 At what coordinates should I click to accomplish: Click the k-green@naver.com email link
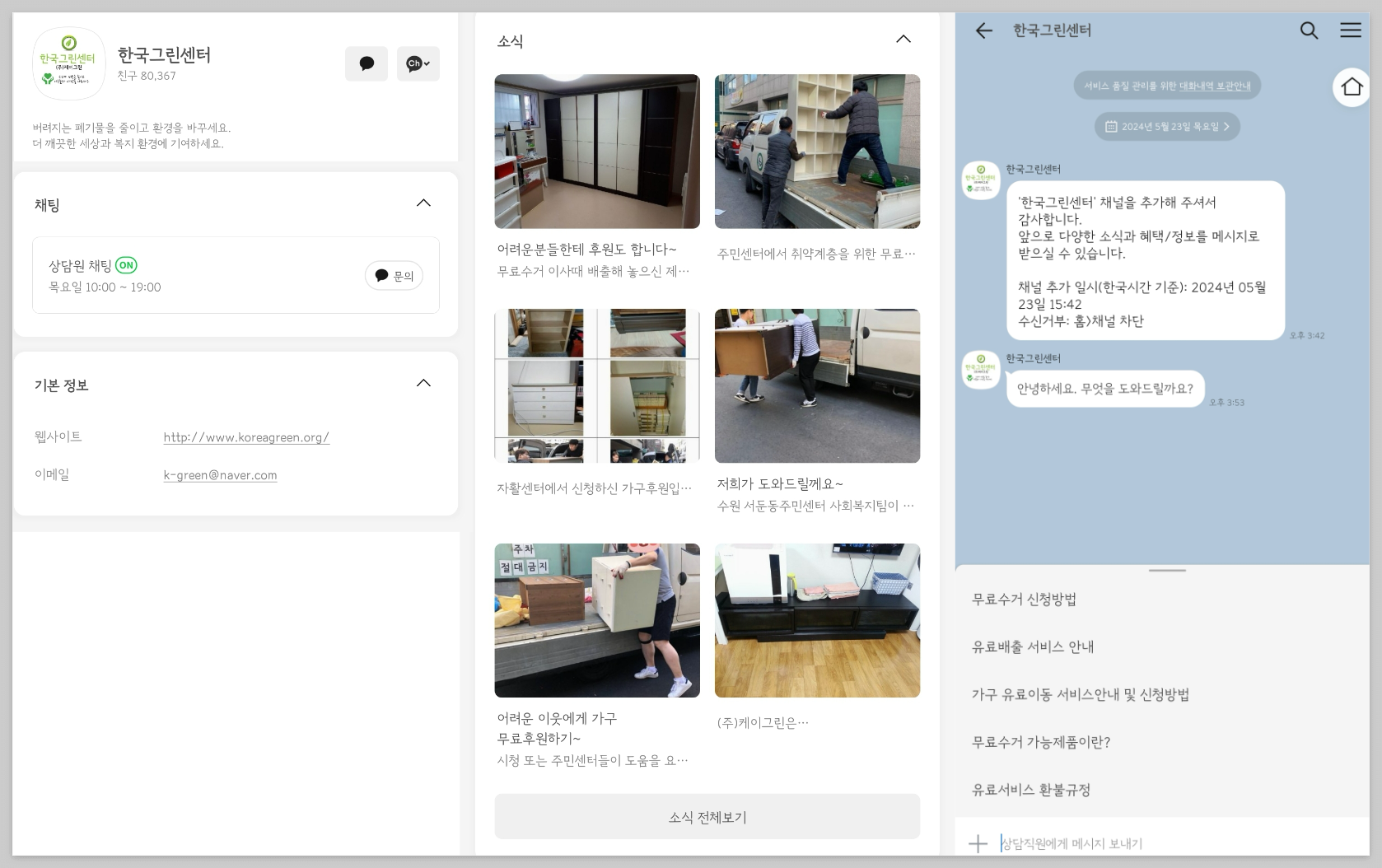[220, 475]
